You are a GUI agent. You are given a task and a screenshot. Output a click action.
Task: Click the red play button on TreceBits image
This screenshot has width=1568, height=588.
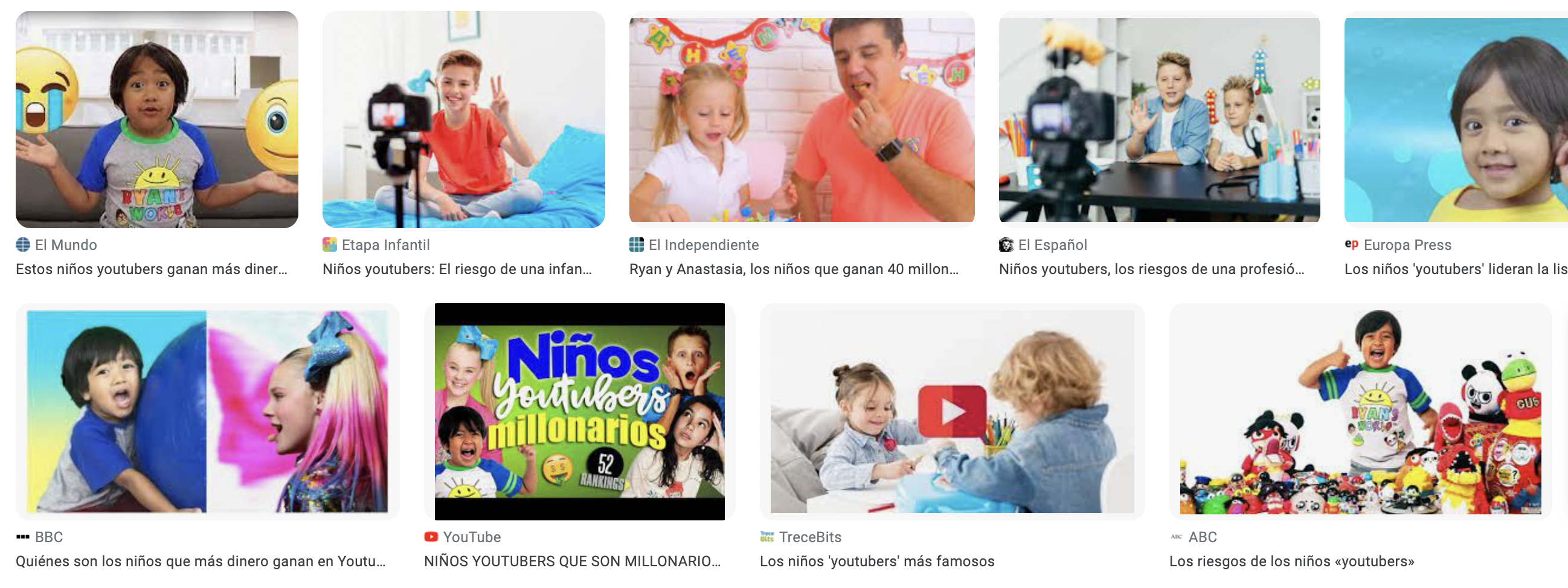(952, 412)
